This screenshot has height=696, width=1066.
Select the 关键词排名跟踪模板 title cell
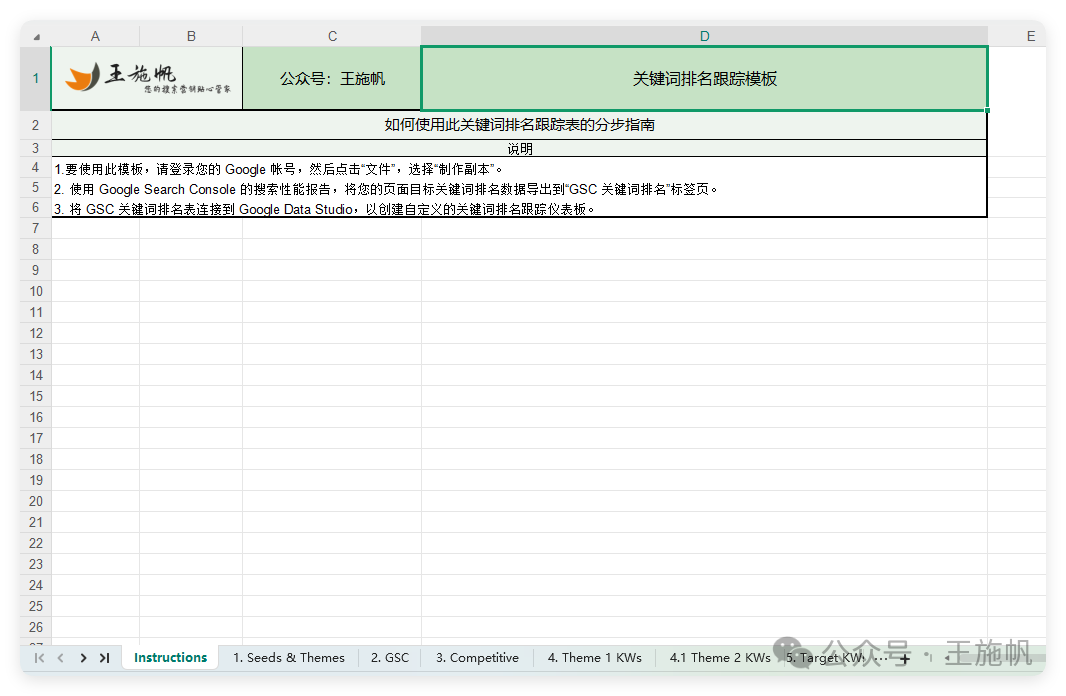tap(704, 78)
